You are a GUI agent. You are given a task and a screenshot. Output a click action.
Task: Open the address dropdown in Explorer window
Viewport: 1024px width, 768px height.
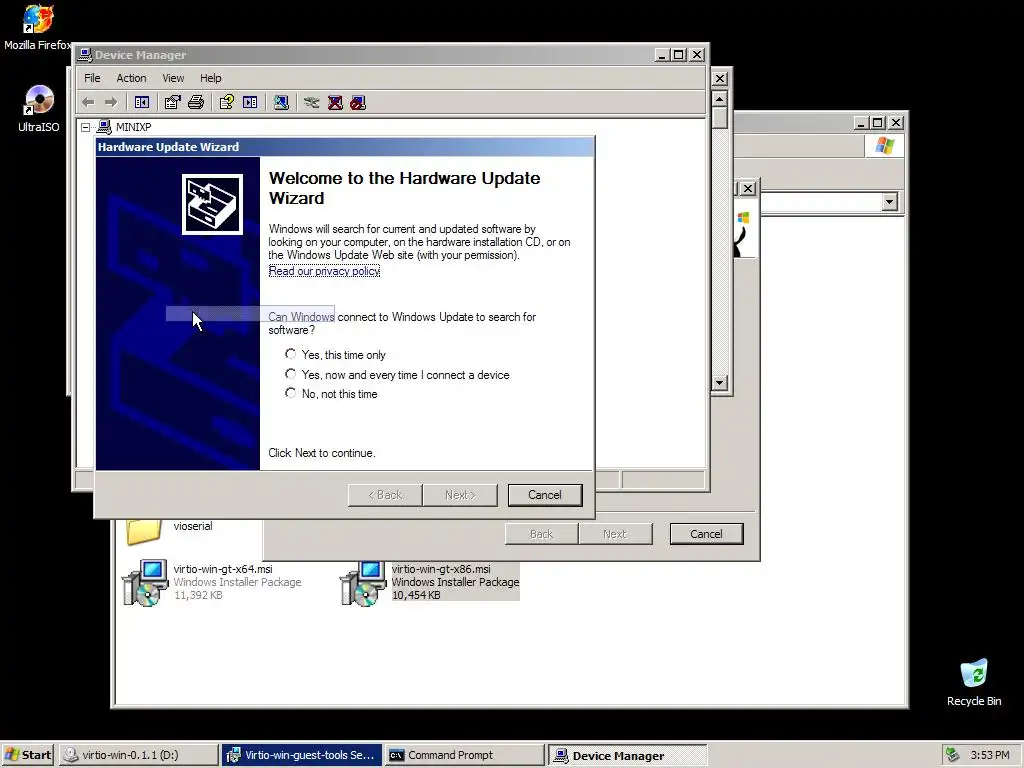[889, 202]
